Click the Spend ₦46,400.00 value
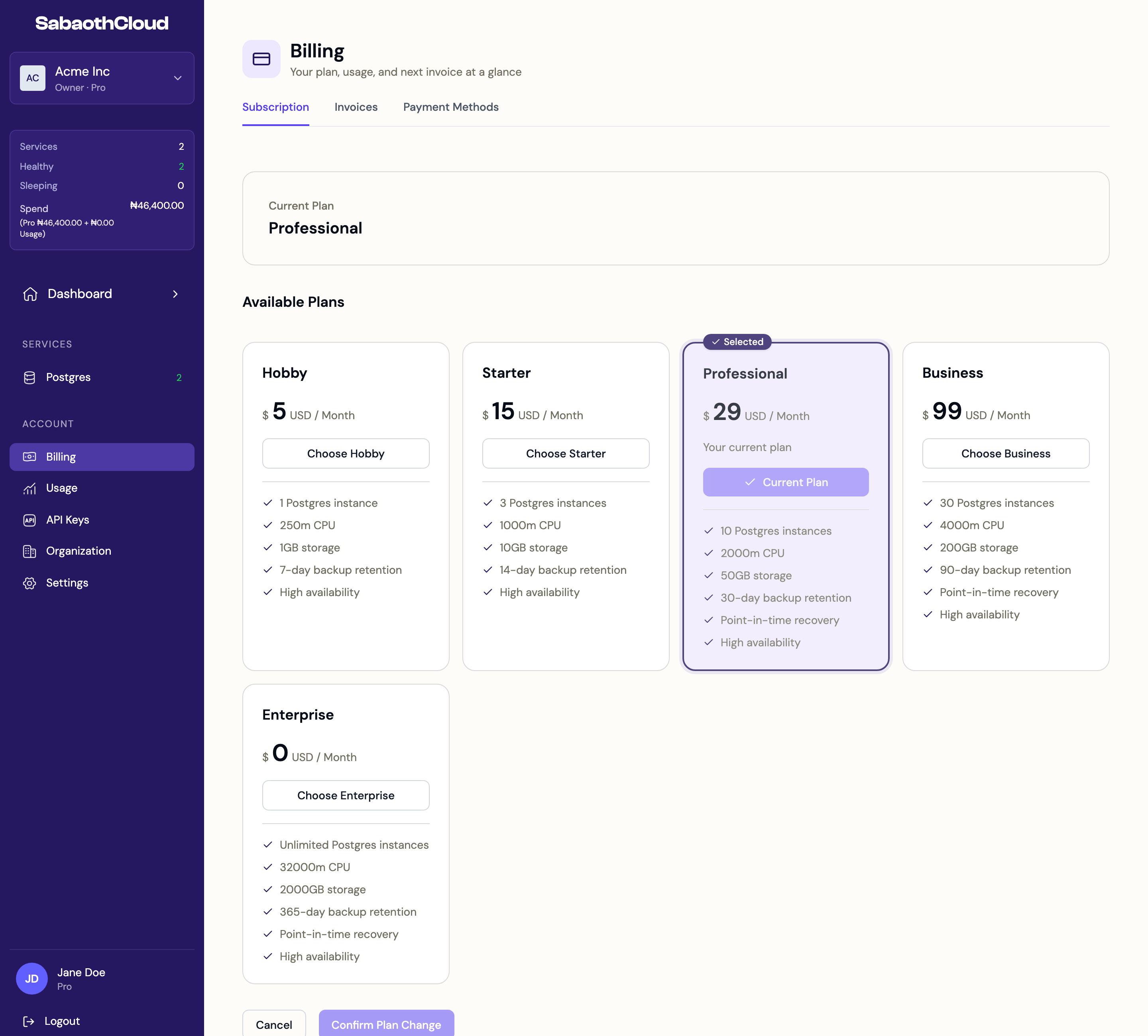1148x1036 pixels. (157, 206)
